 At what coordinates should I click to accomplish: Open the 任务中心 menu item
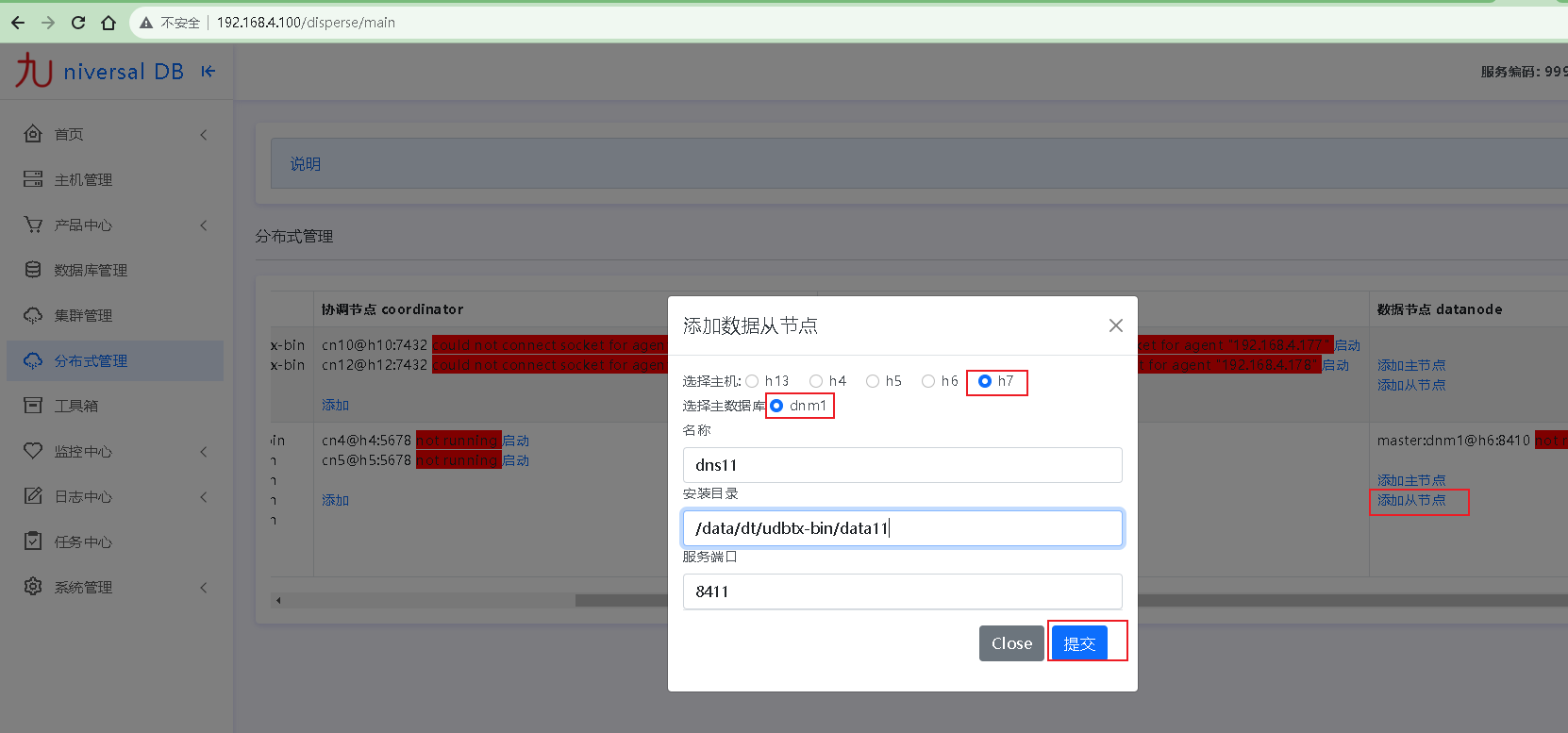point(83,541)
